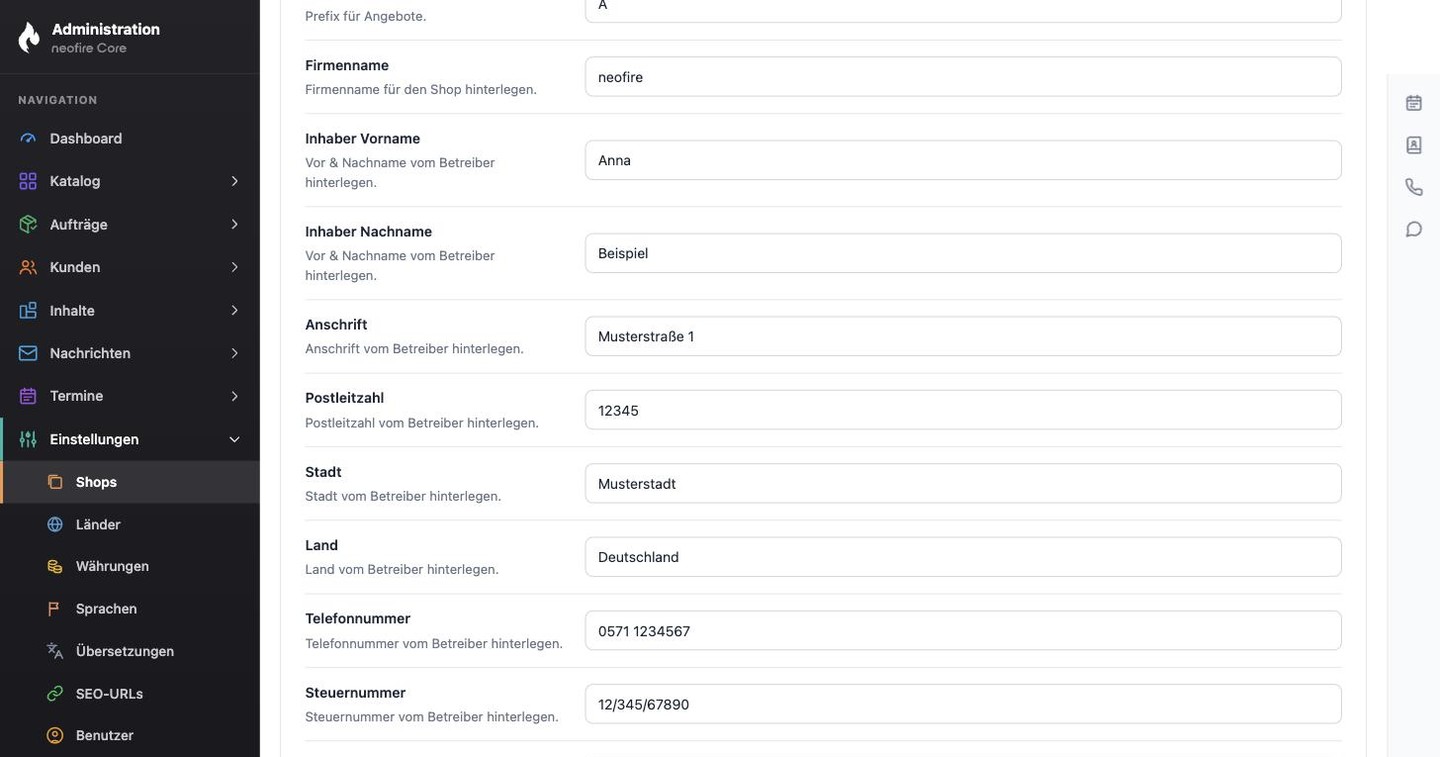
Task: Click the Dashboard gauge icon
Action: 28,139
